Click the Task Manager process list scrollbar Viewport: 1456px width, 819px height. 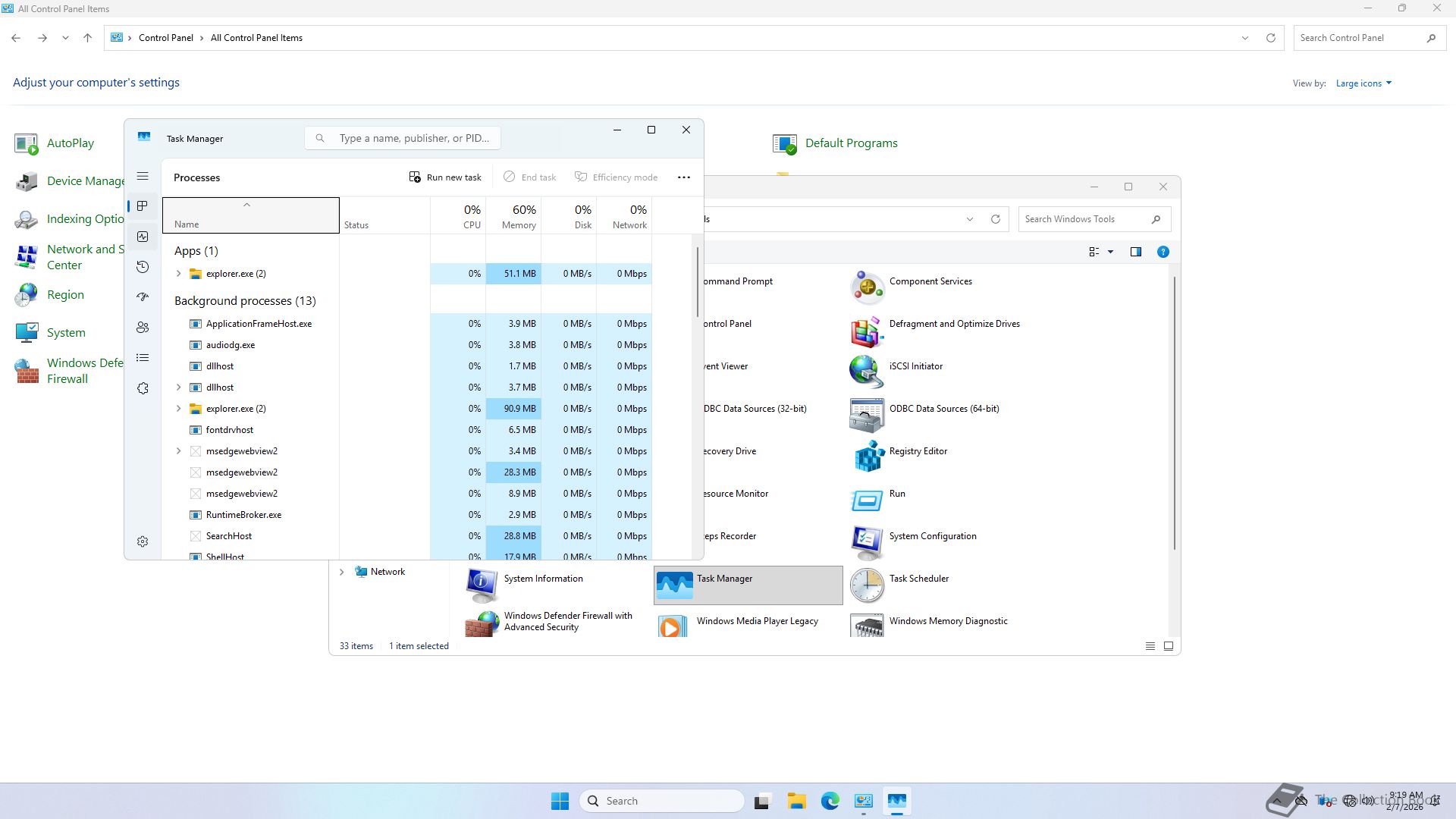click(x=697, y=281)
